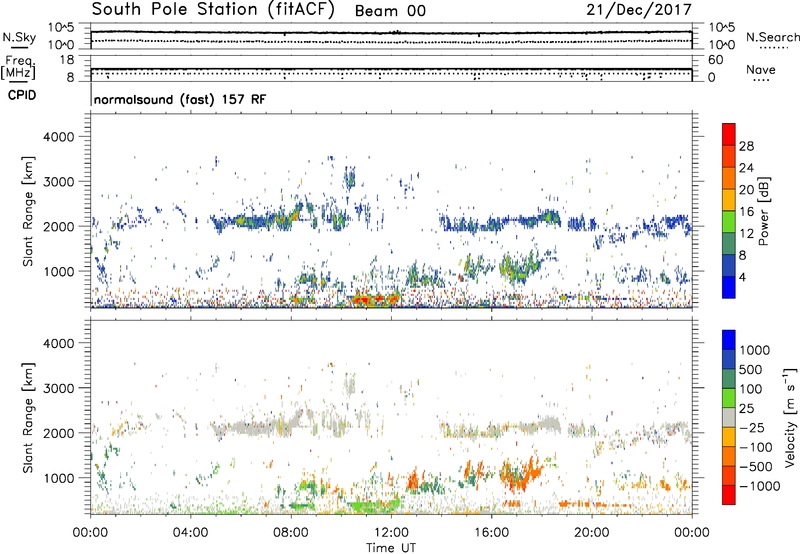
Task: Click the '08:00' time tick label
Action: coord(291,533)
